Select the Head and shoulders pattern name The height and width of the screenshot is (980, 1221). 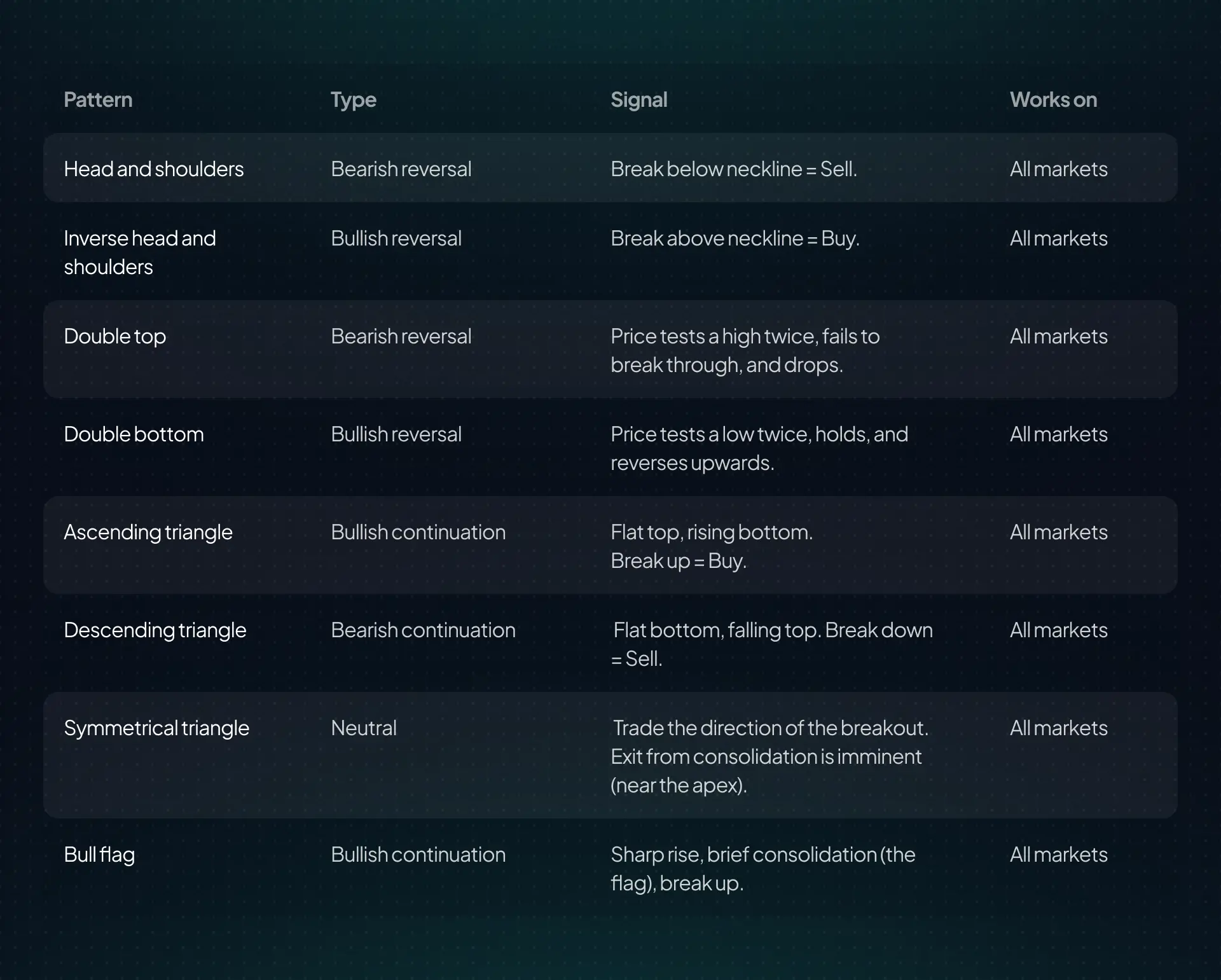pos(154,169)
